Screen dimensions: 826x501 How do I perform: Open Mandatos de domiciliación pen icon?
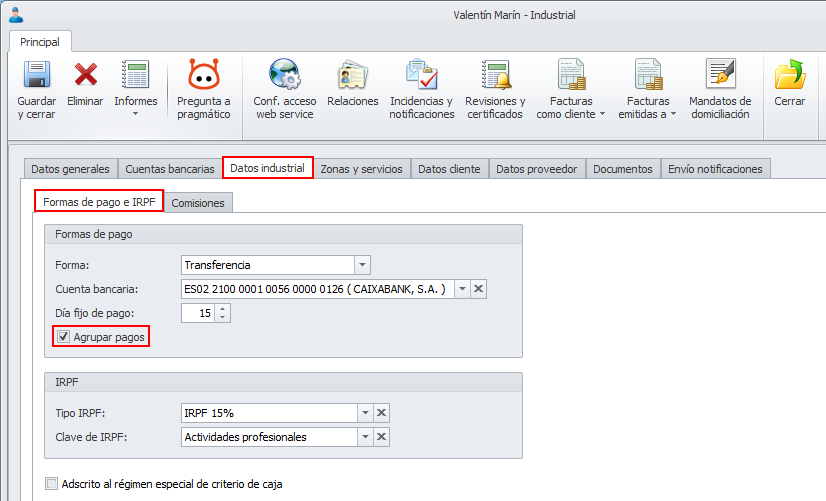point(720,73)
